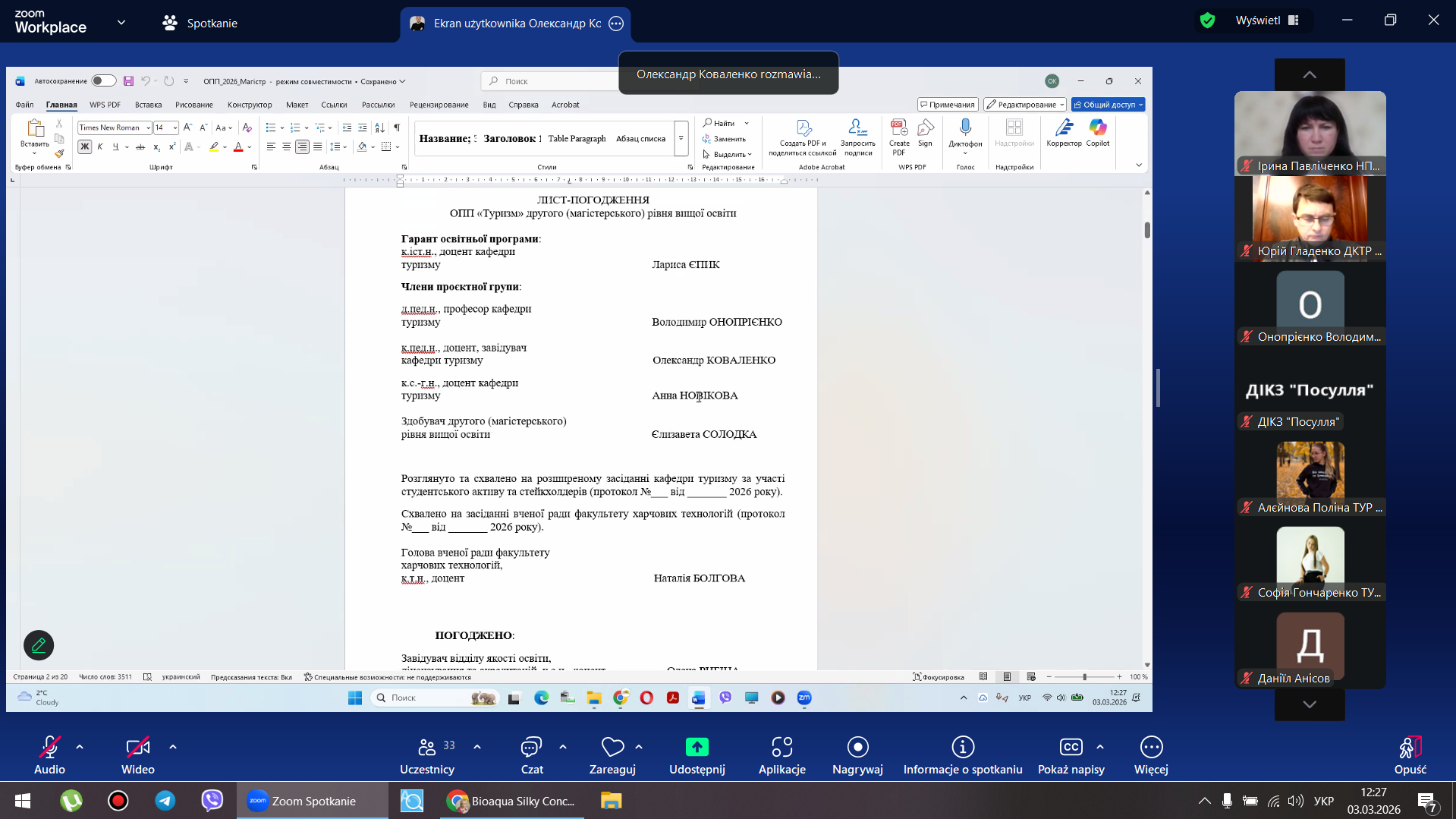This screenshot has height=819, width=1456.
Task: Turn on the camera with the Wideo button
Action: [x=137, y=748]
